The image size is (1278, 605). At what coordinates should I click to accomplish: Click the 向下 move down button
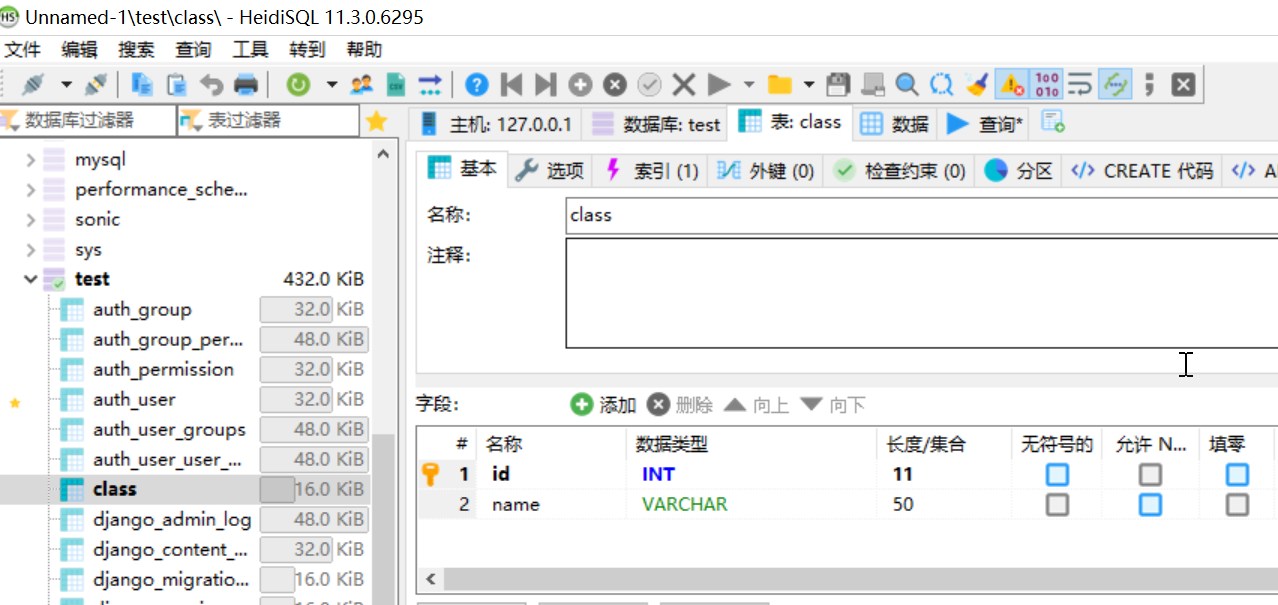pos(833,404)
